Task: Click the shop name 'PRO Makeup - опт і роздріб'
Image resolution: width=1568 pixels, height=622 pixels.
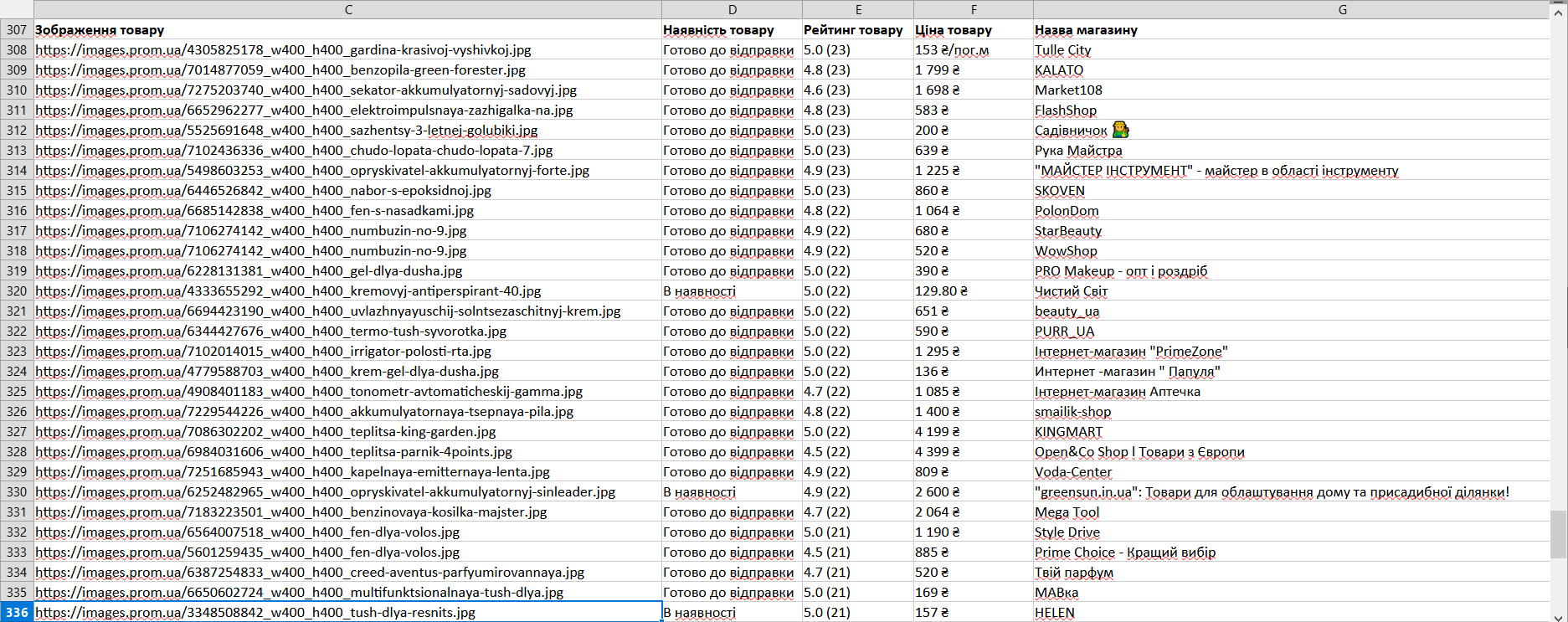Action: (x=1121, y=270)
